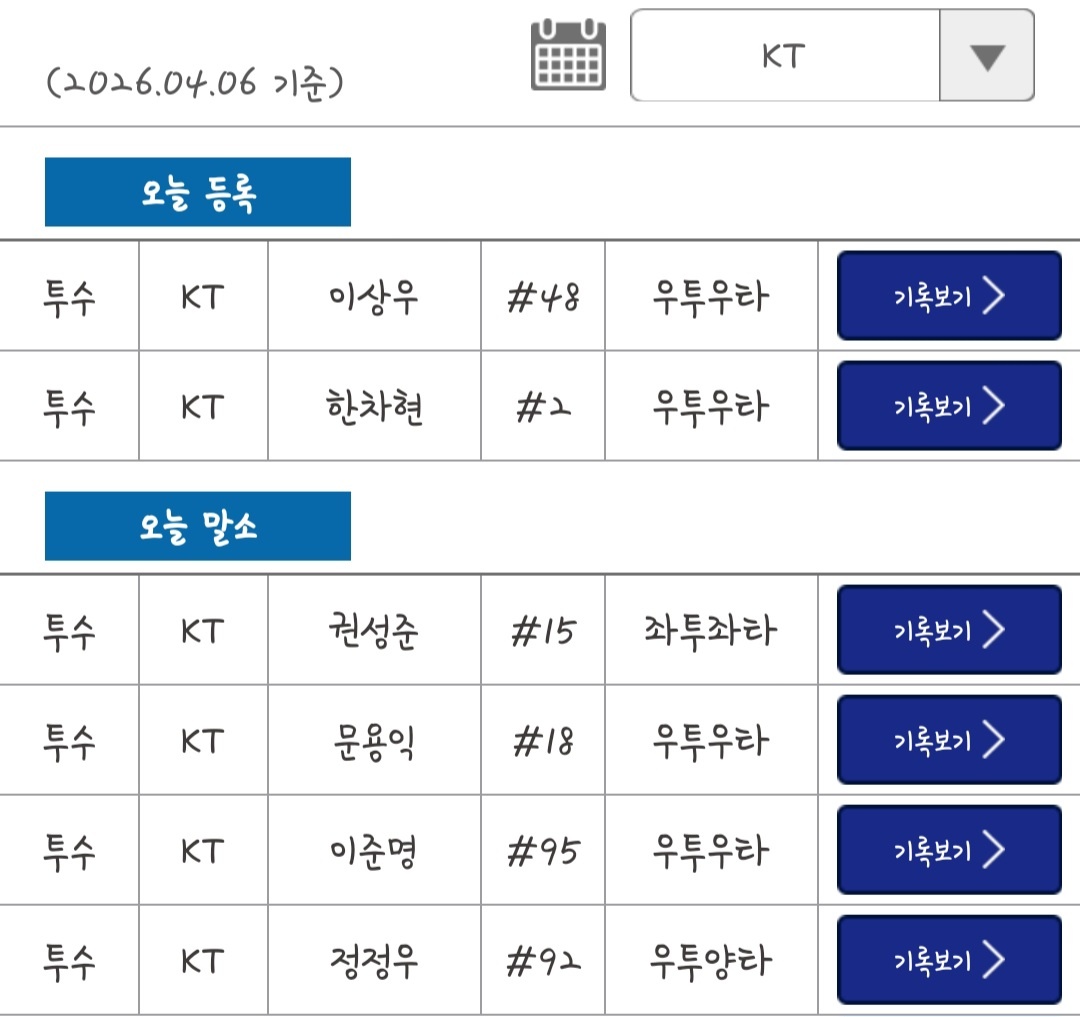Viewport: 1080px width, 1017px height.
Task: Click the 투수 label in first row
Action: tap(68, 295)
